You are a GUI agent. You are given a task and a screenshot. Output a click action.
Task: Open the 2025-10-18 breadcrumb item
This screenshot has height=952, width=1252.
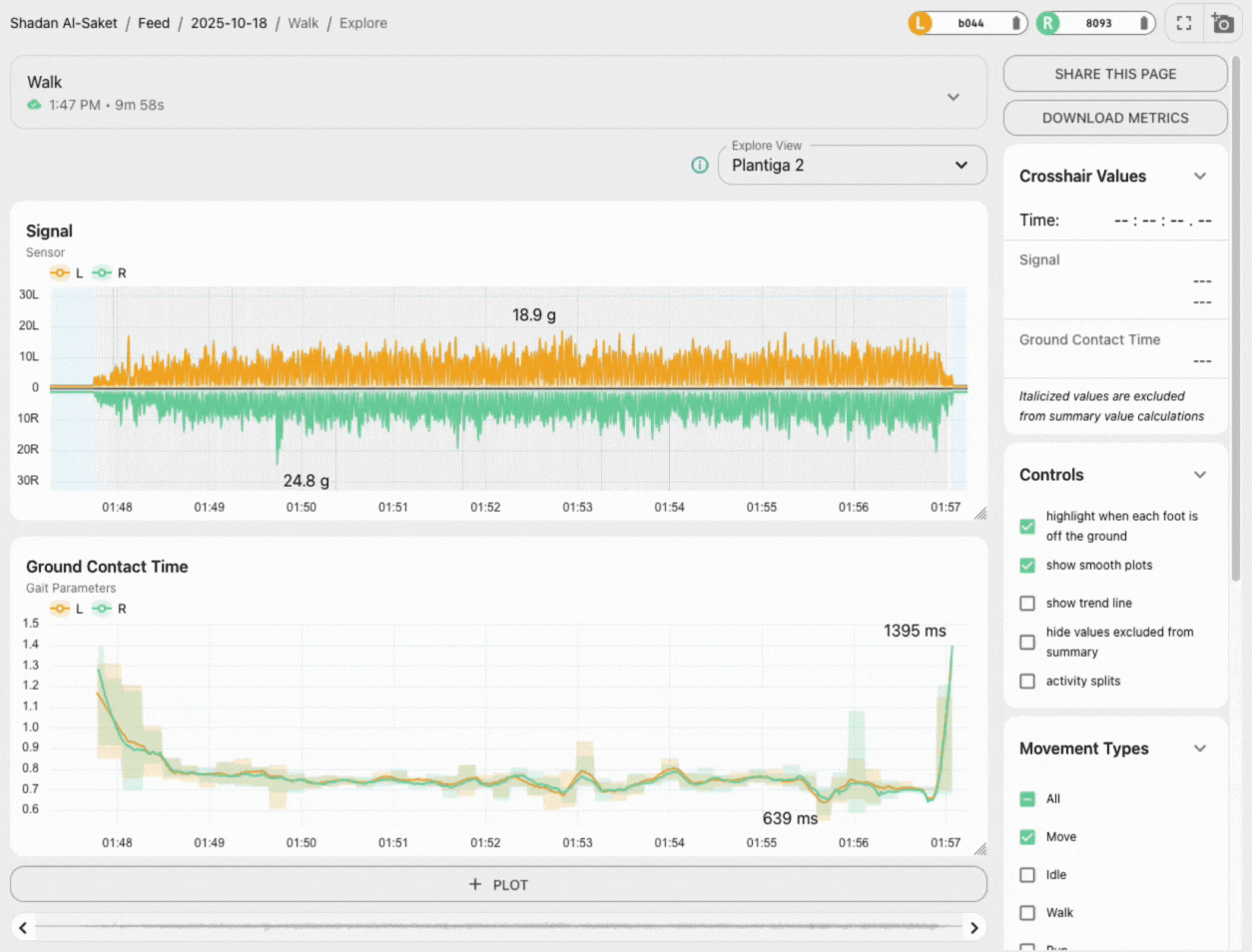tap(229, 23)
